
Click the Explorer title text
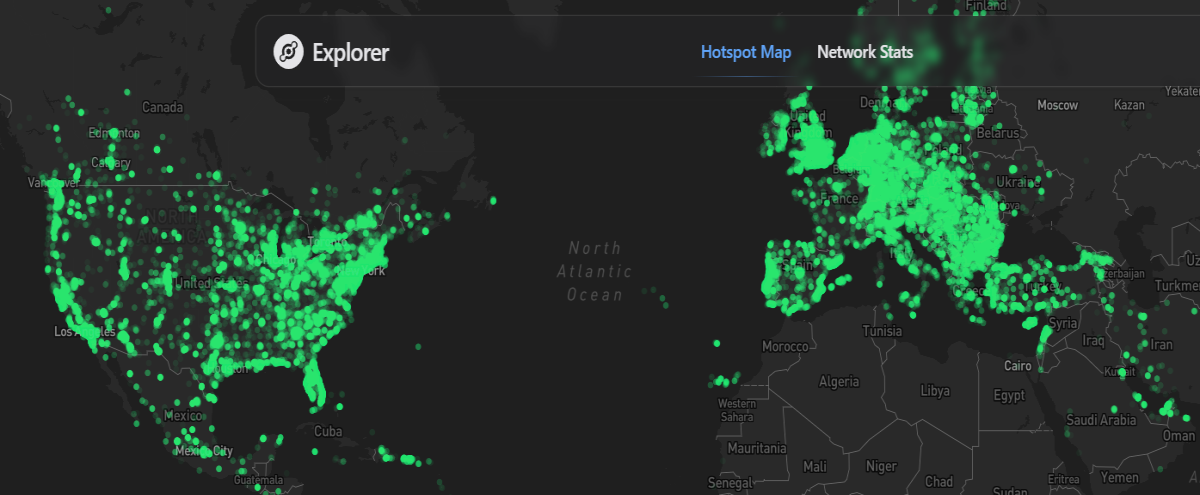tap(351, 52)
